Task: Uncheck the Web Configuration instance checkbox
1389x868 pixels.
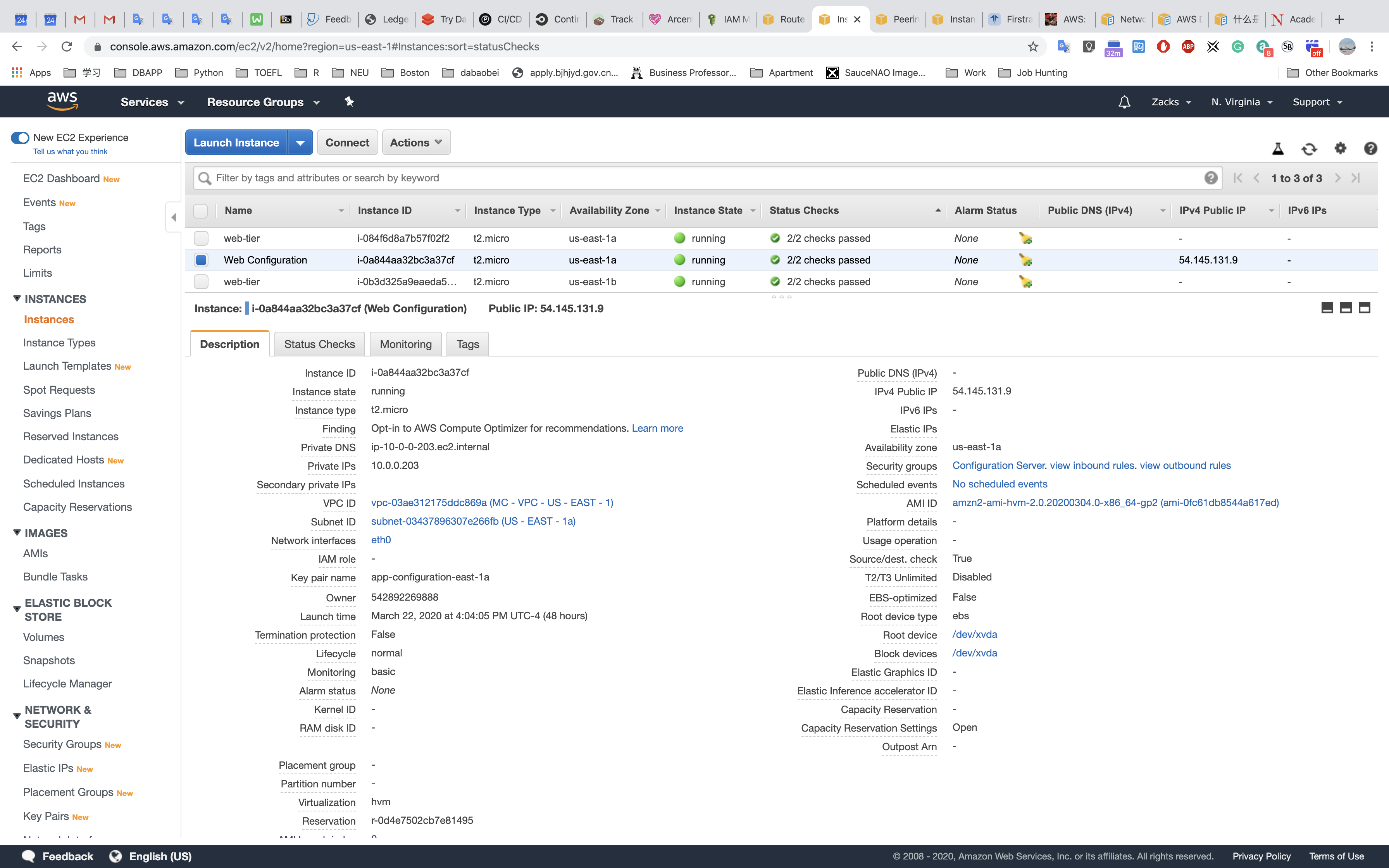Action: pyautogui.click(x=201, y=260)
